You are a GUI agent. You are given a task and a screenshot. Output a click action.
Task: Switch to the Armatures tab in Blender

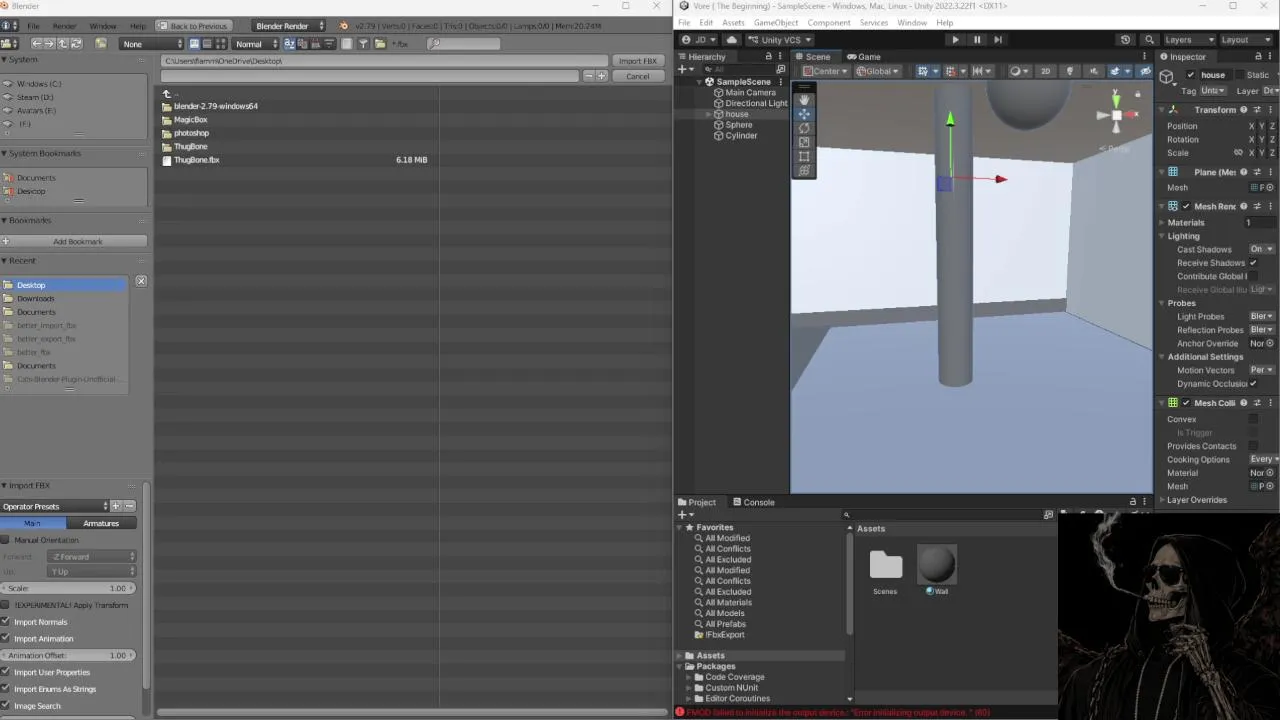[x=101, y=523]
